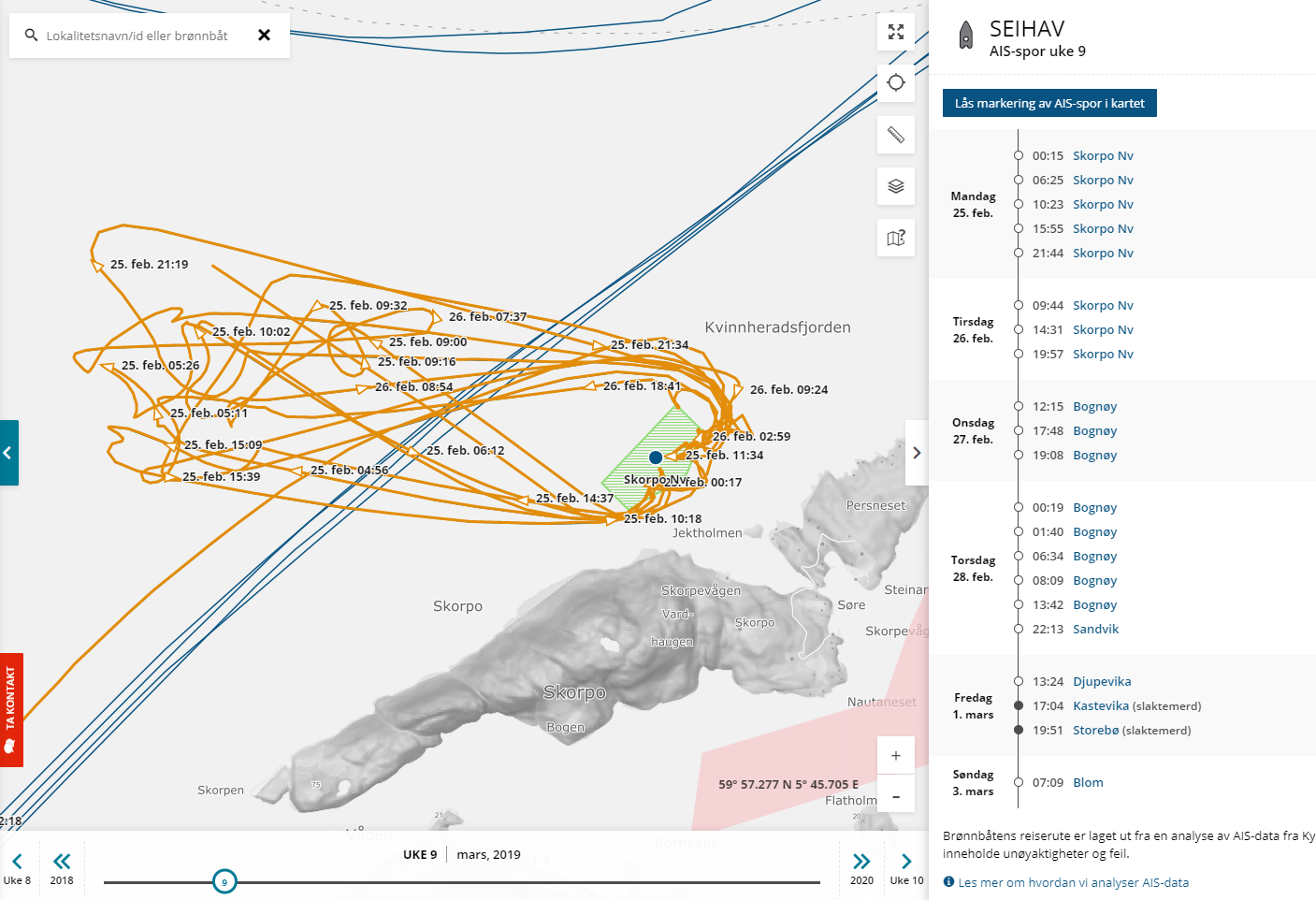Jump forward to year 2020

tap(861, 867)
